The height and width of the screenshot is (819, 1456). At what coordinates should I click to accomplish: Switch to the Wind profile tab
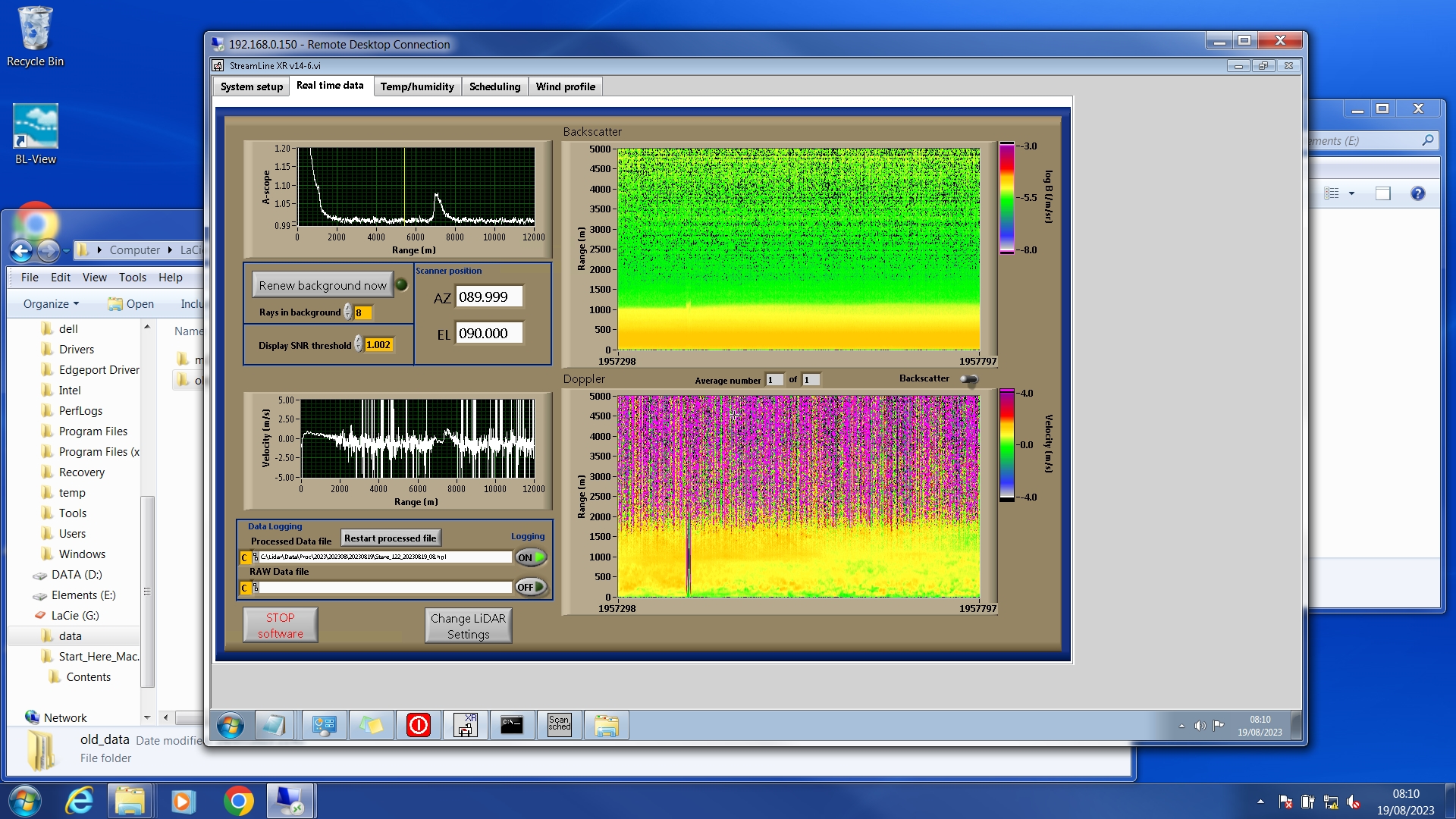pos(565,86)
